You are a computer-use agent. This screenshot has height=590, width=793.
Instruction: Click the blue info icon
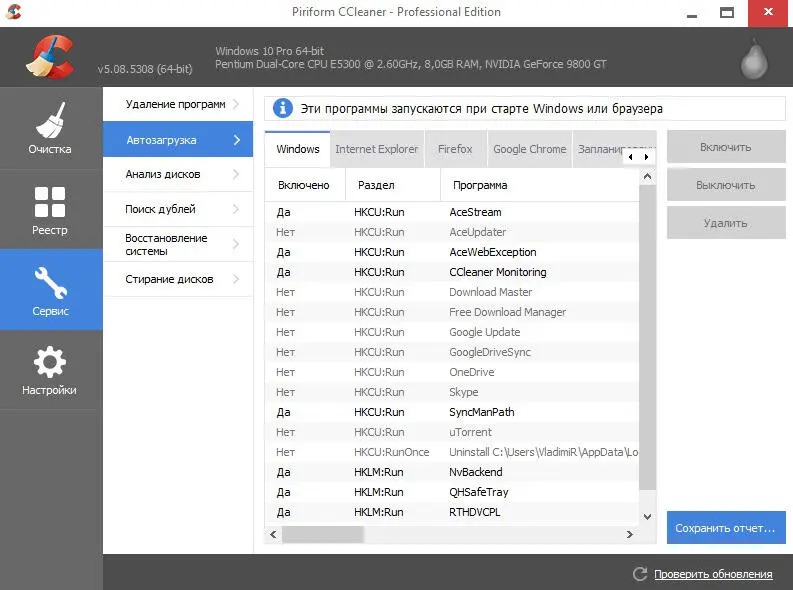[283, 108]
